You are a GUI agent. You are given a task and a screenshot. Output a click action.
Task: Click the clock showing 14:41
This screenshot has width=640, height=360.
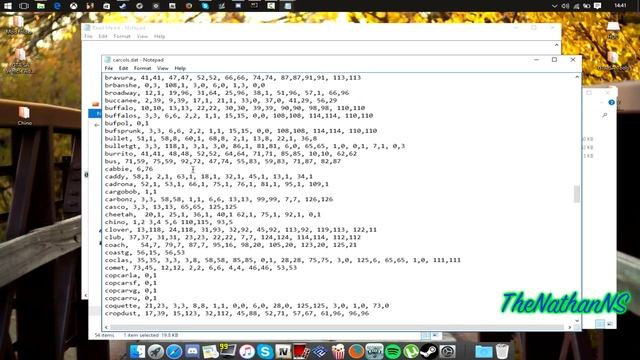tap(620, 6)
